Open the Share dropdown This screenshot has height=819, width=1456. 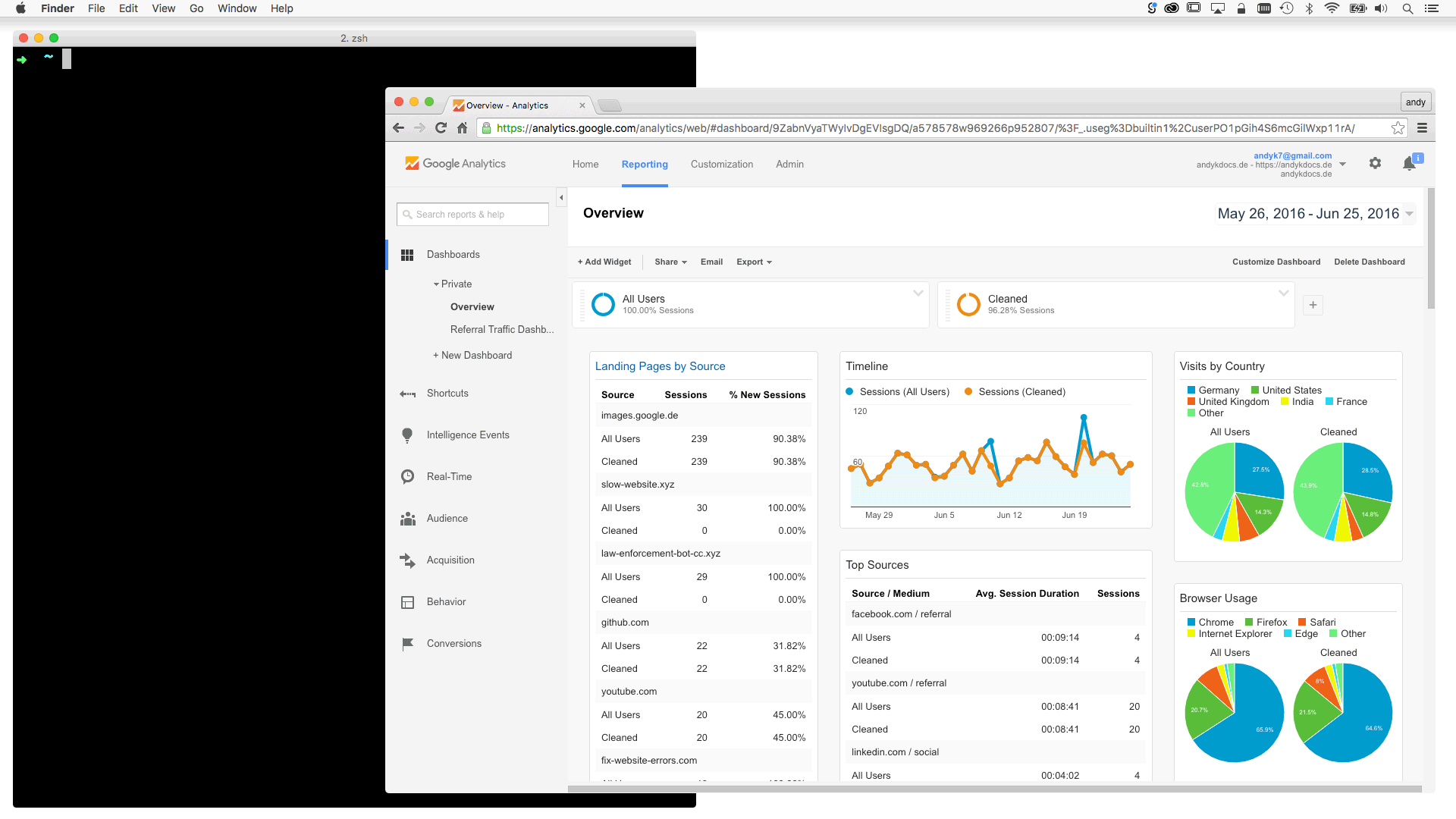(670, 262)
